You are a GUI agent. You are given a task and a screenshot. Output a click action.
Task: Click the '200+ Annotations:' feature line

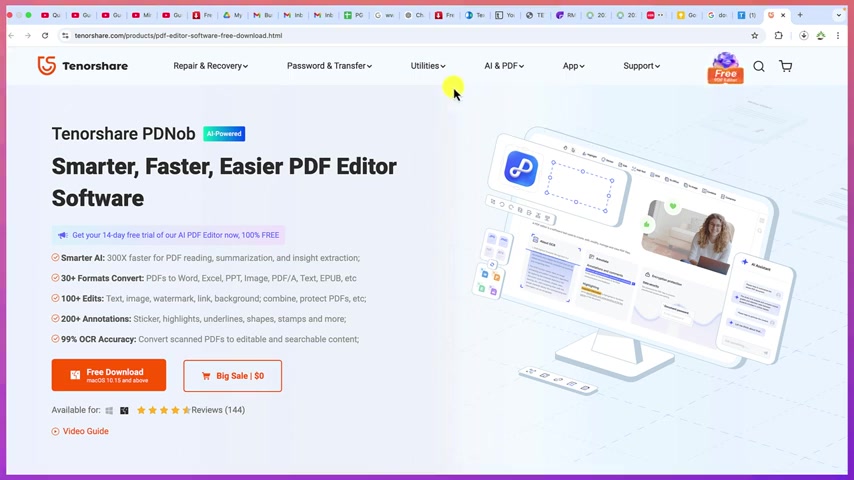tap(199, 319)
